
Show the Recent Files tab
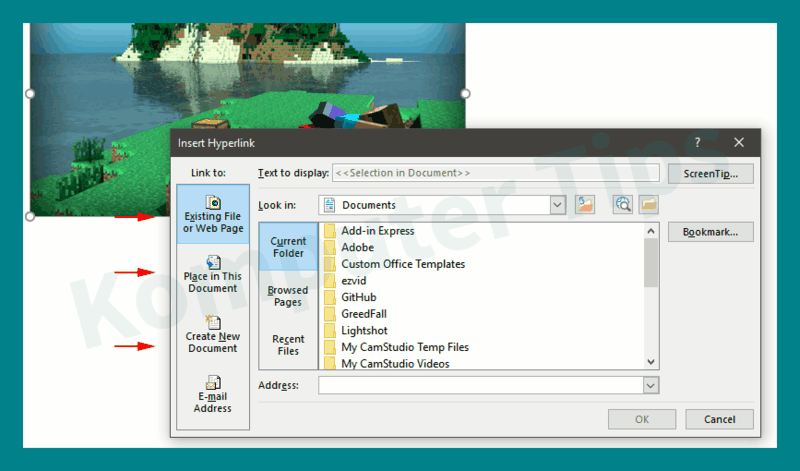[x=288, y=345]
